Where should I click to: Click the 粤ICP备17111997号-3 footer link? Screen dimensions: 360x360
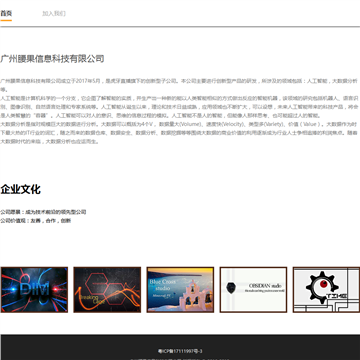(180, 351)
